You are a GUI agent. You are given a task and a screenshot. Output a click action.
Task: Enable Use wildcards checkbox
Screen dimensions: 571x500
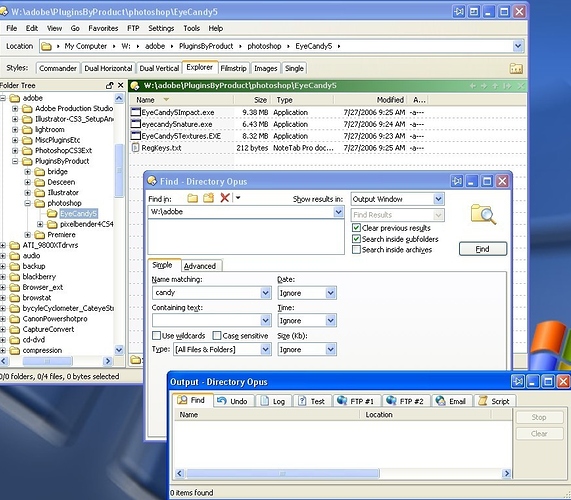(156, 335)
